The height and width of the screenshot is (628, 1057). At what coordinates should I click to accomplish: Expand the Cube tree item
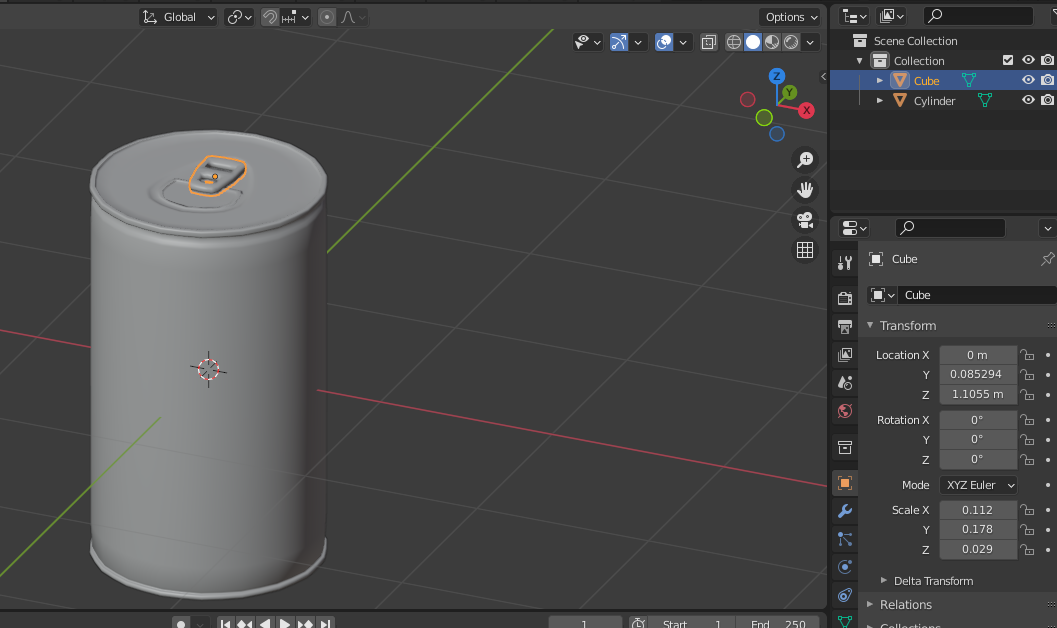pos(880,81)
